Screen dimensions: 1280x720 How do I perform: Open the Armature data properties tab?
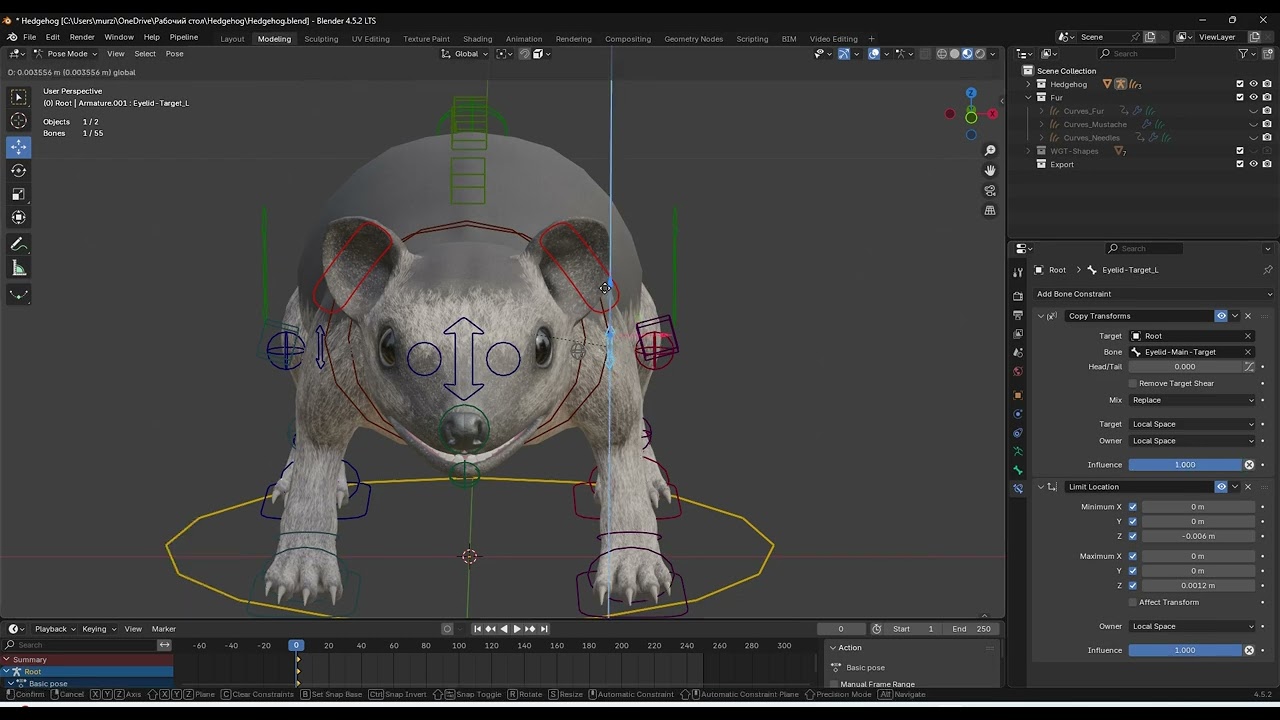1018,451
